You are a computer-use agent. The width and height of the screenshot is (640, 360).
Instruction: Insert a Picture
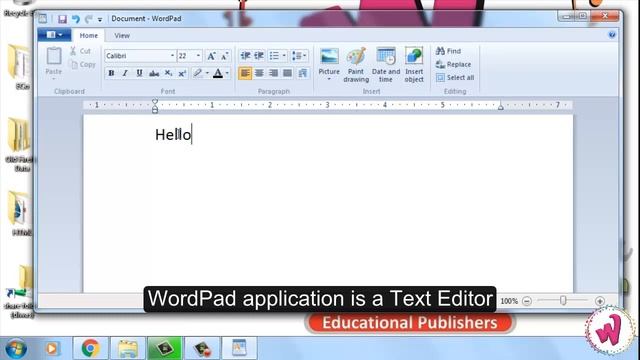pyautogui.click(x=329, y=60)
